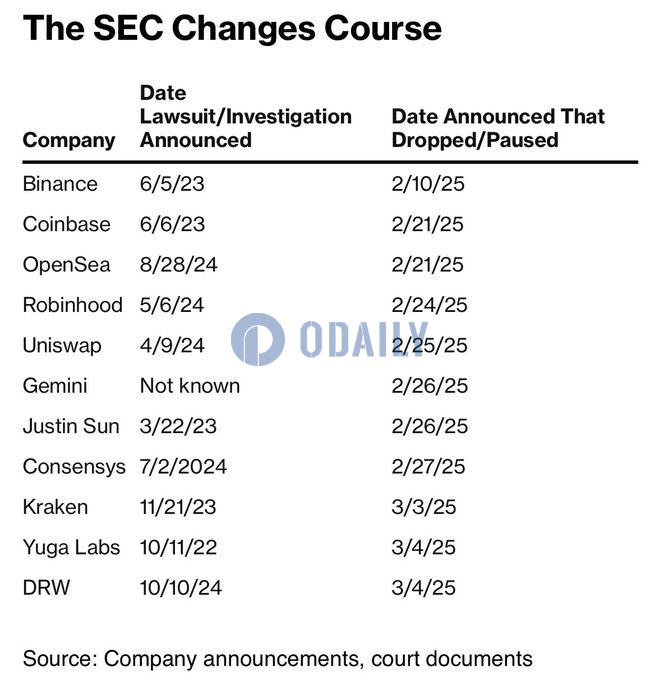Select Binance dropped date 2/10/25
This screenshot has width=659, height=680.
tap(428, 184)
